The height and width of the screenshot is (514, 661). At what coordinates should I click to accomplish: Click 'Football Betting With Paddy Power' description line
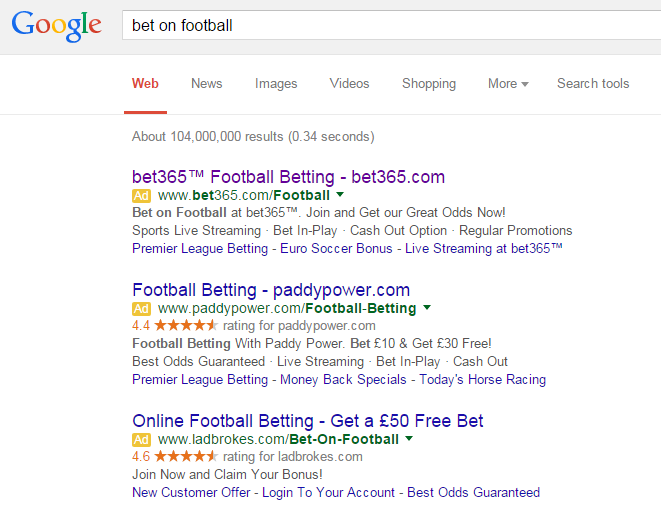pos(312,344)
